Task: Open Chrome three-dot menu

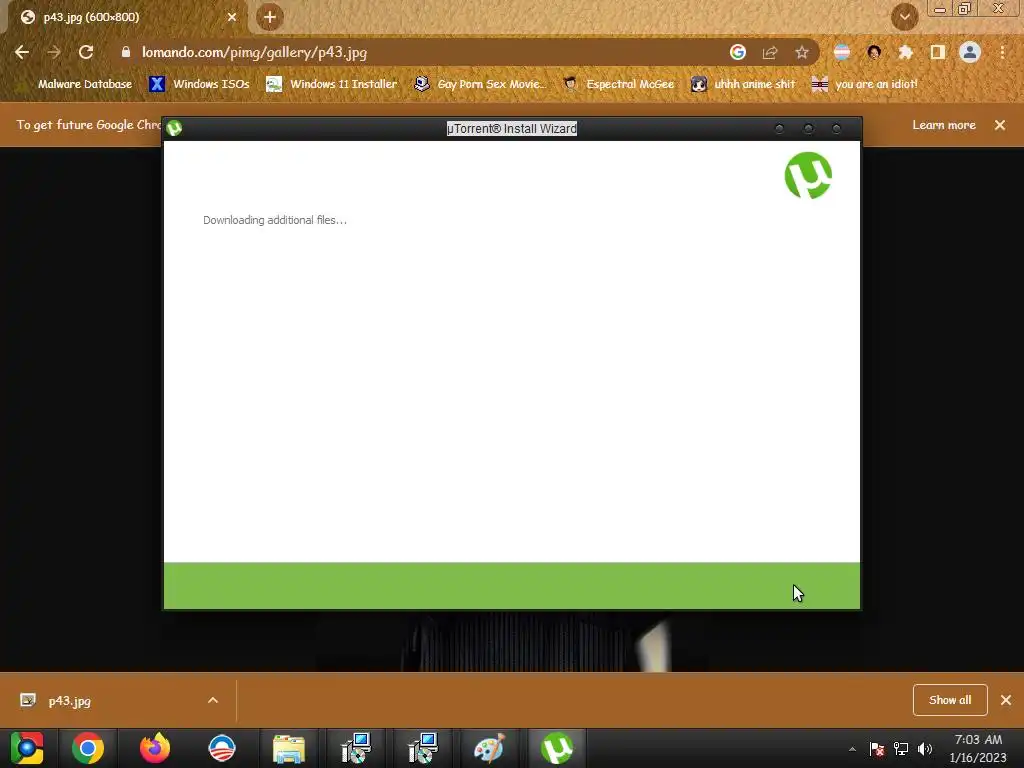Action: 1002,52
